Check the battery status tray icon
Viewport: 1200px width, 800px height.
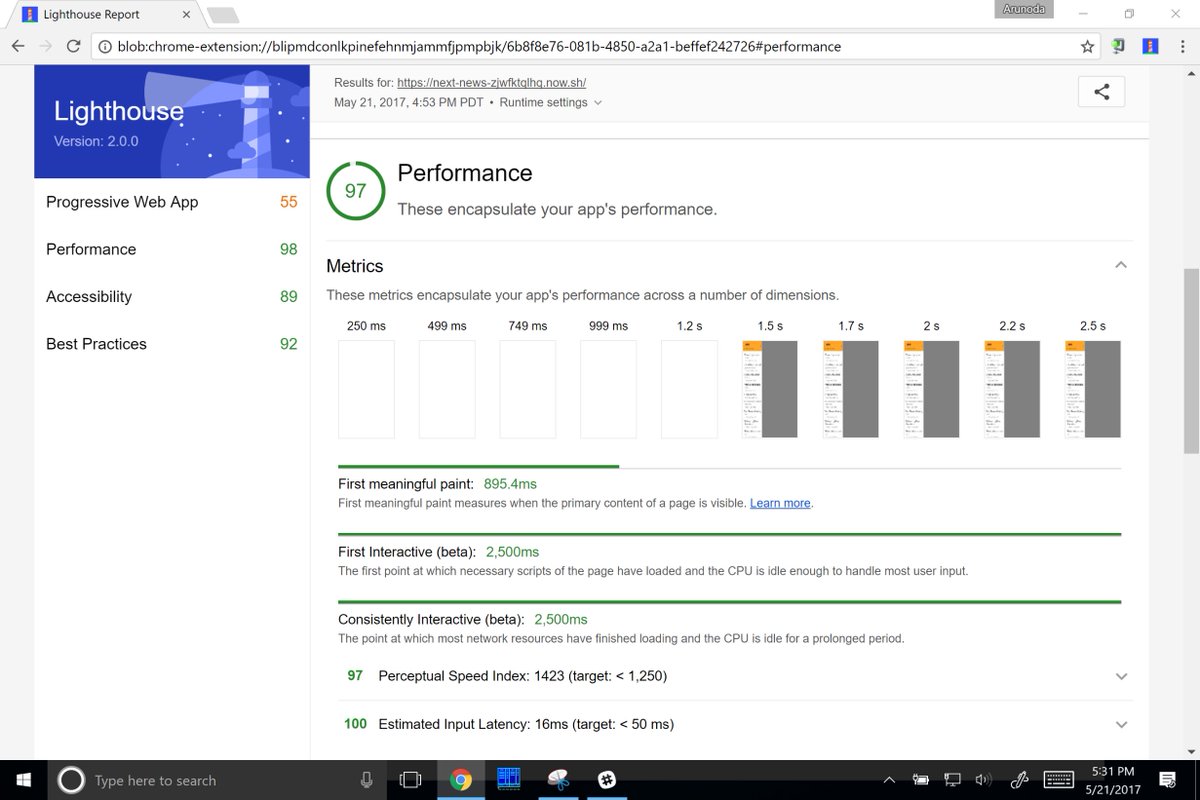coord(920,780)
